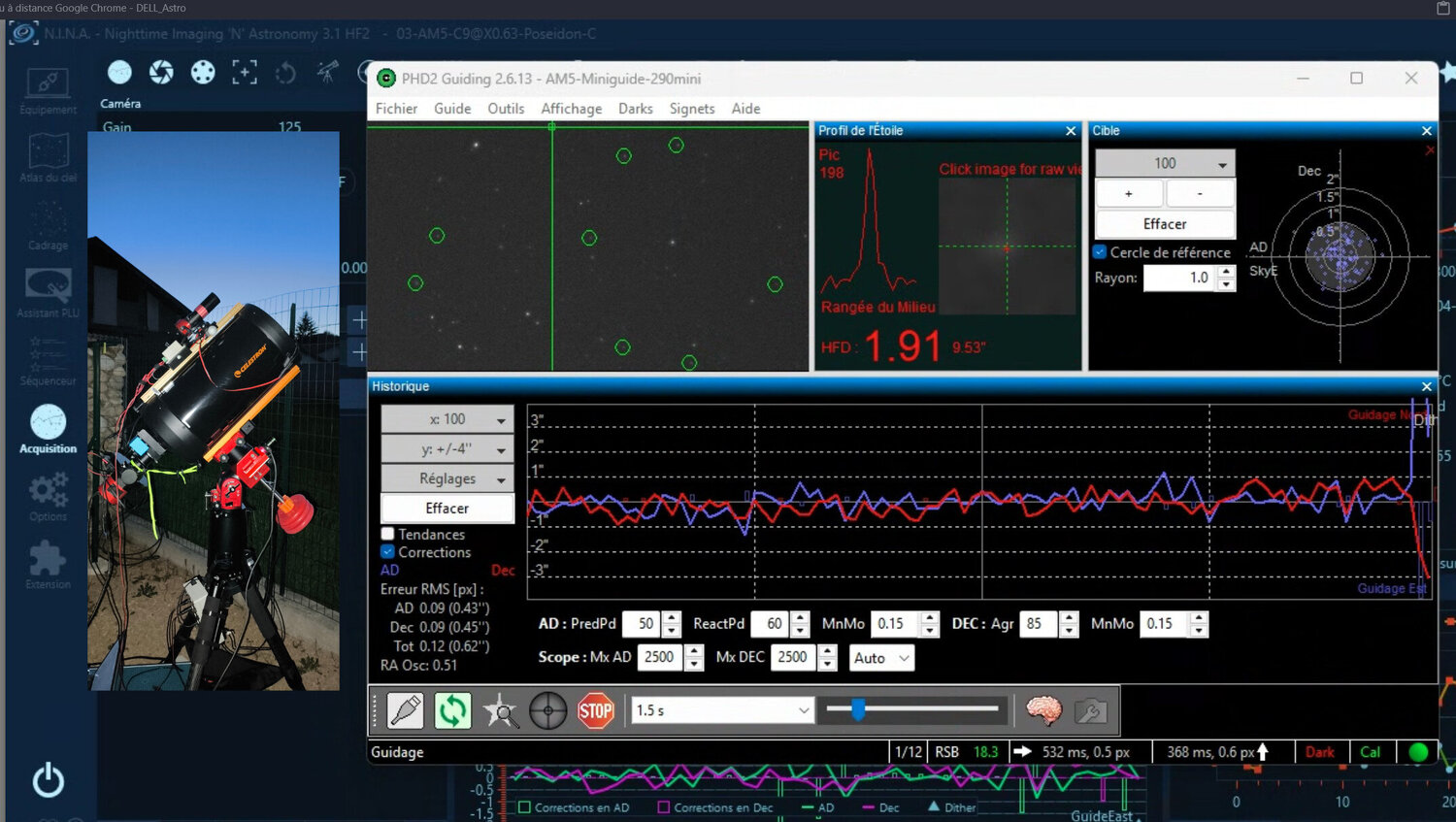The width and height of the screenshot is (1456, 822).
Task: Enable the Tendances checkbox
Action: (388, 534)
